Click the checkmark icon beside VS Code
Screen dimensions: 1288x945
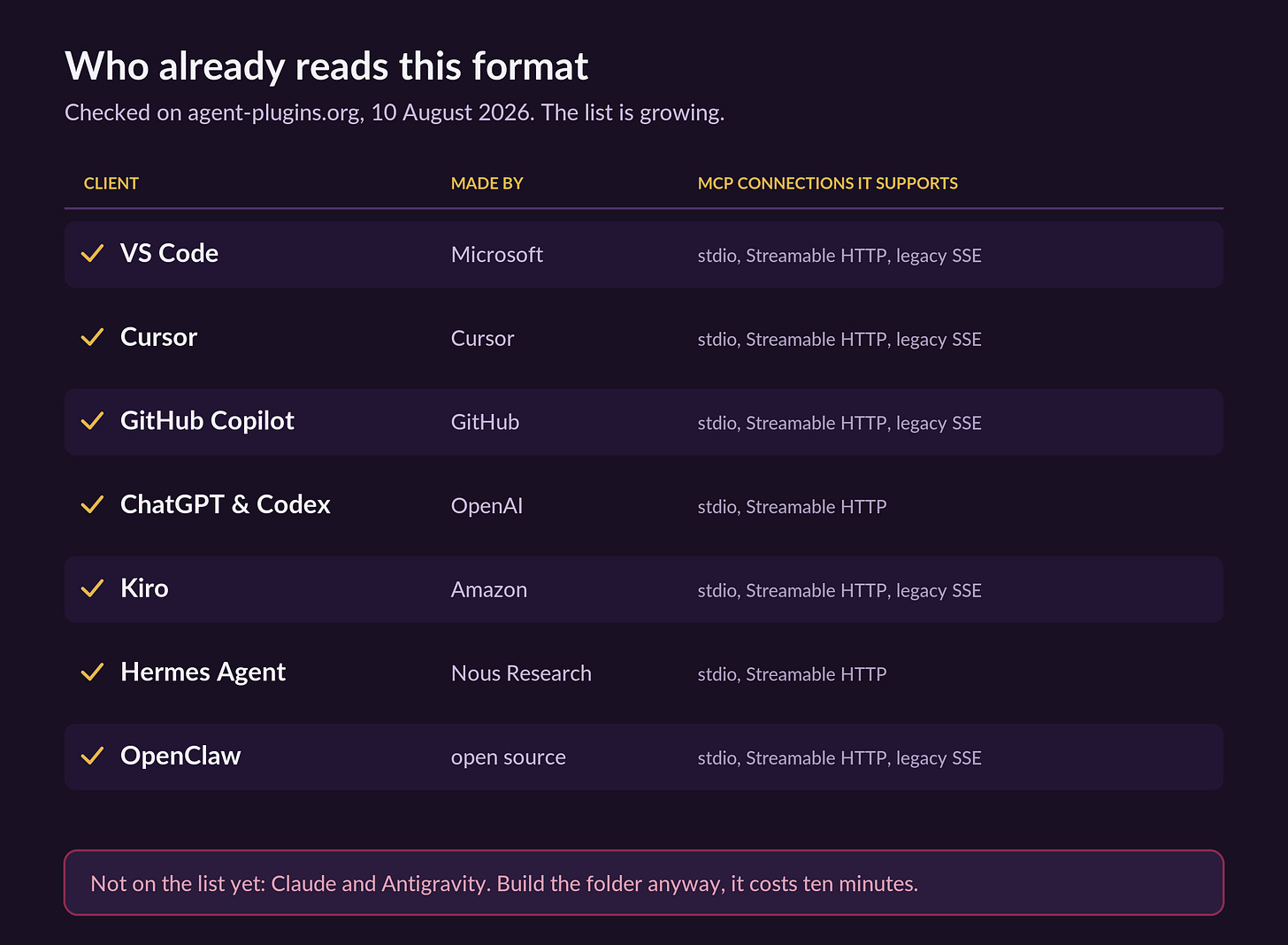point(92,254)
